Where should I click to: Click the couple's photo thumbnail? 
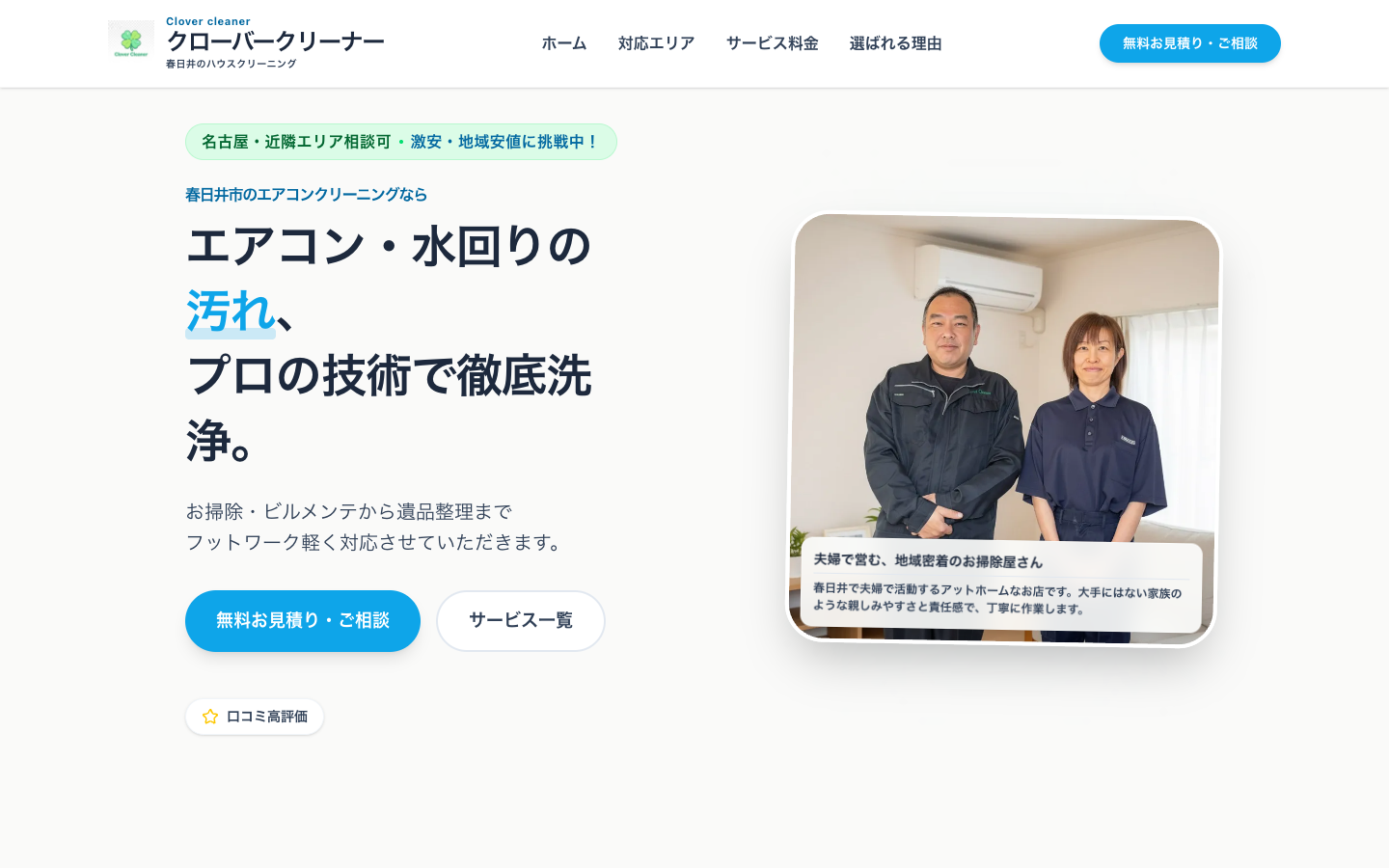coord(1003,429)
